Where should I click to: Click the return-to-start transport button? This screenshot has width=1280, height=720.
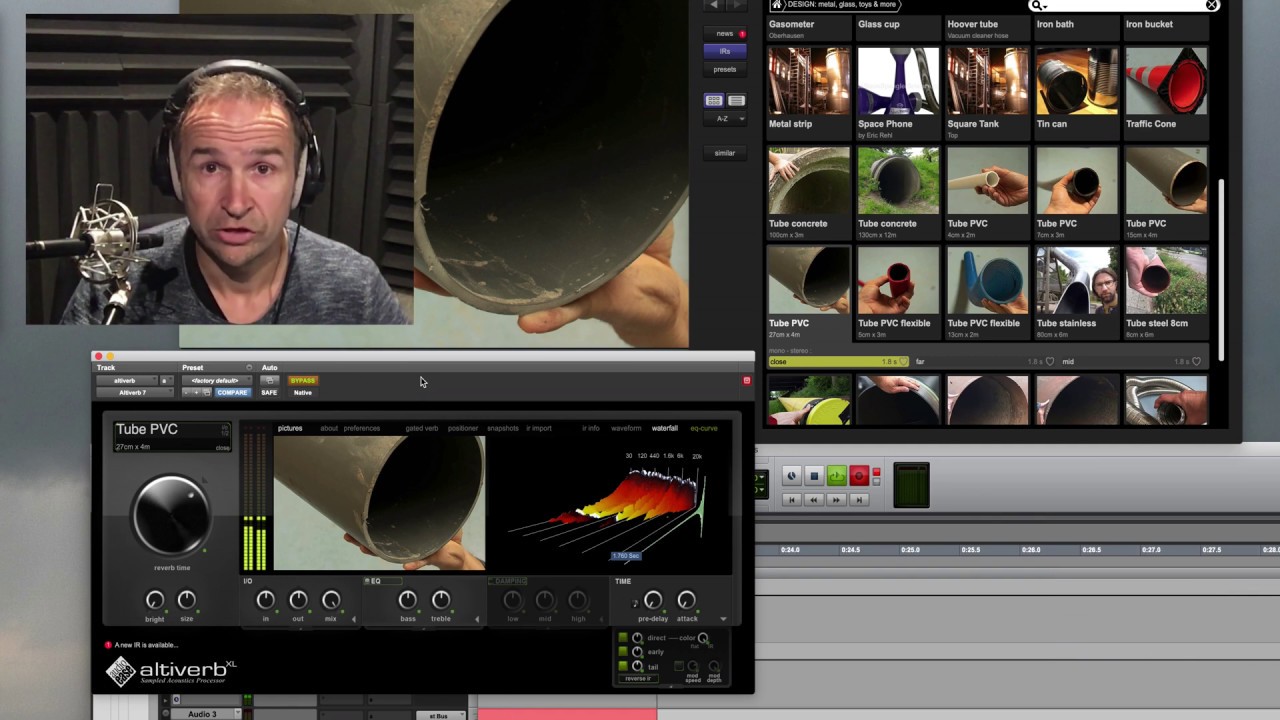click(792, 499)
